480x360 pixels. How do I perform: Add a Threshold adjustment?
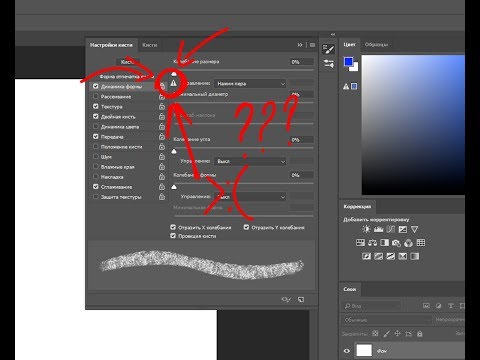[x=390, y=256]
